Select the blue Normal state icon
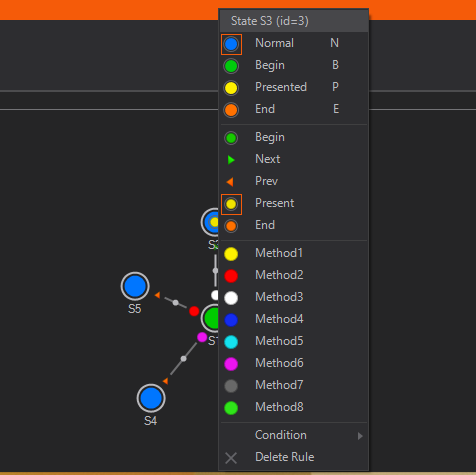 point(231,44)
